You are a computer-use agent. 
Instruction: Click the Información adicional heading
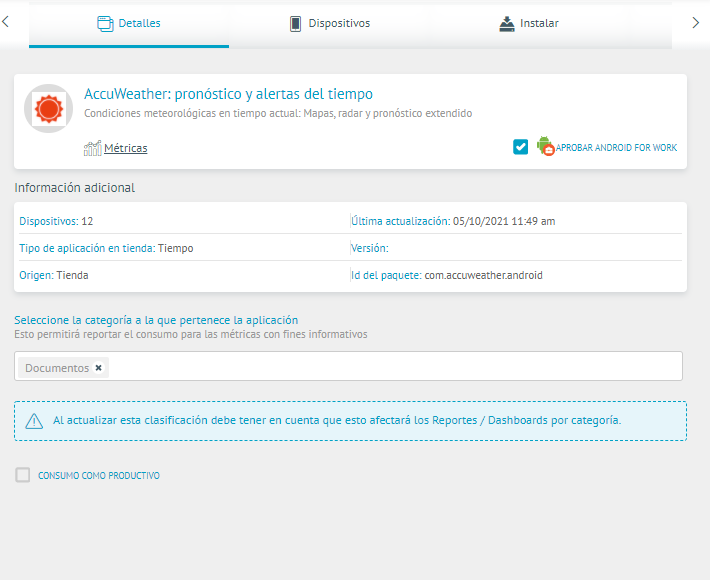[x=75, y=188]
